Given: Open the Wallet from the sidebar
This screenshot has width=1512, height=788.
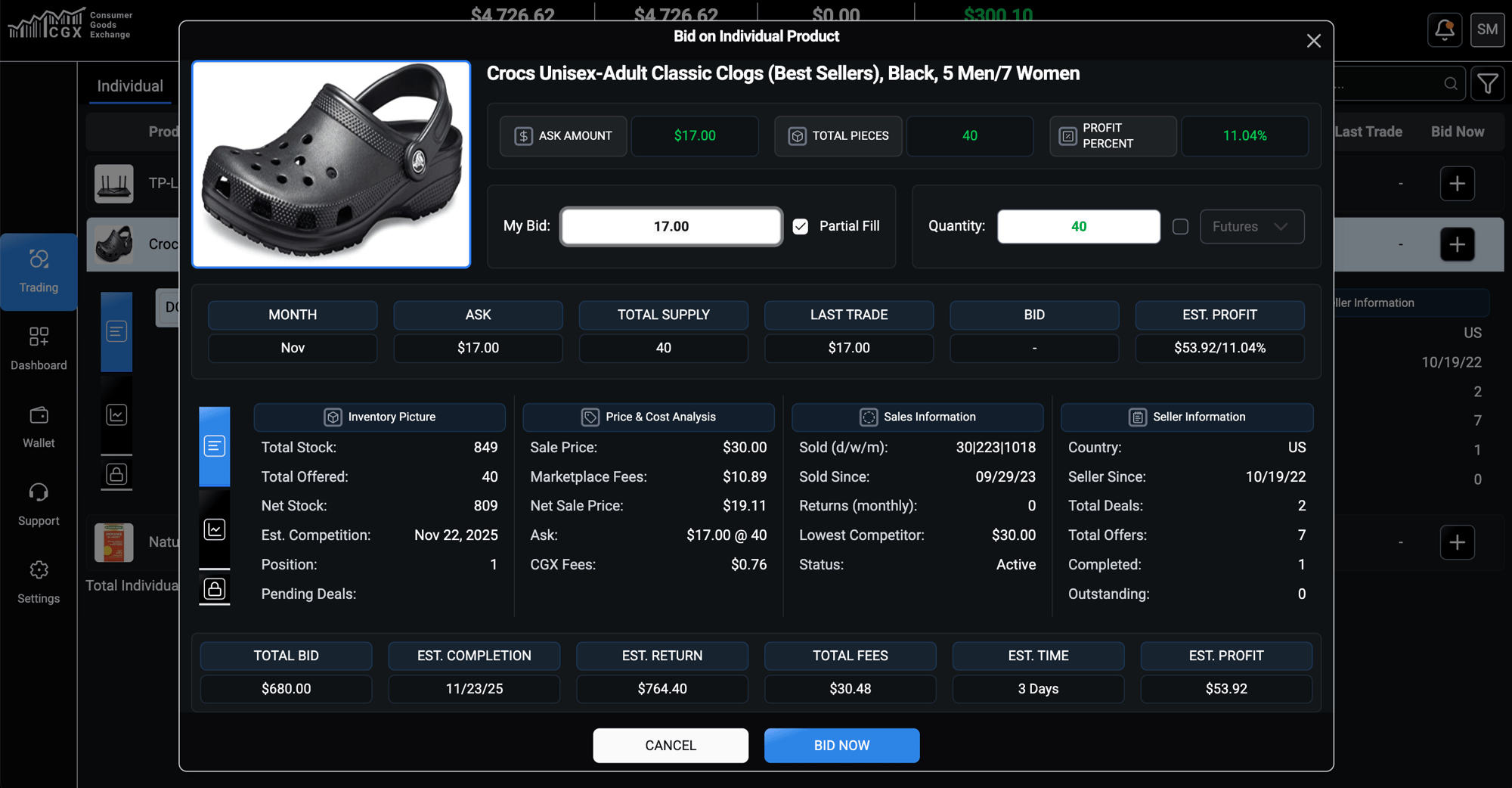Looking at the screenshot, I should [x=38, y=427].
